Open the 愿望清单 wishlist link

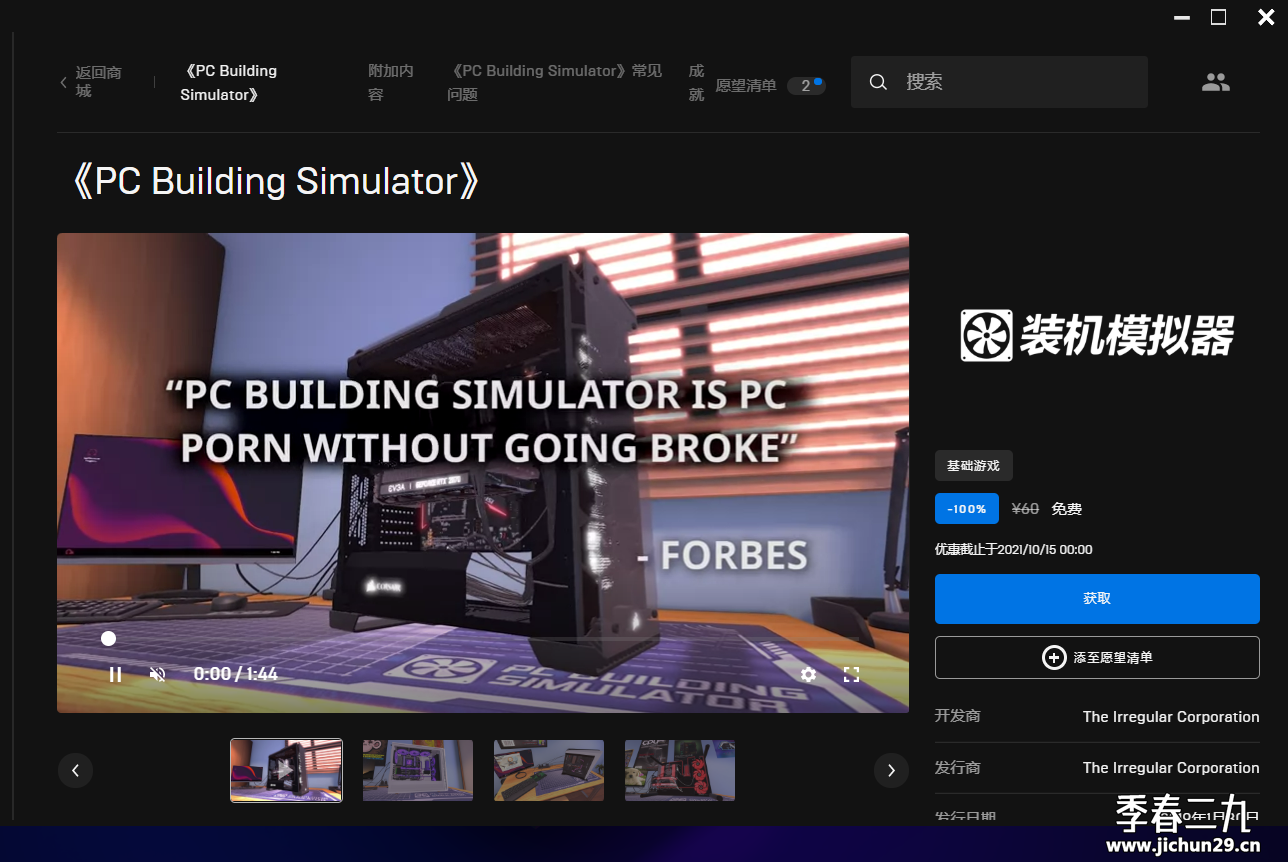coord(746,86)
